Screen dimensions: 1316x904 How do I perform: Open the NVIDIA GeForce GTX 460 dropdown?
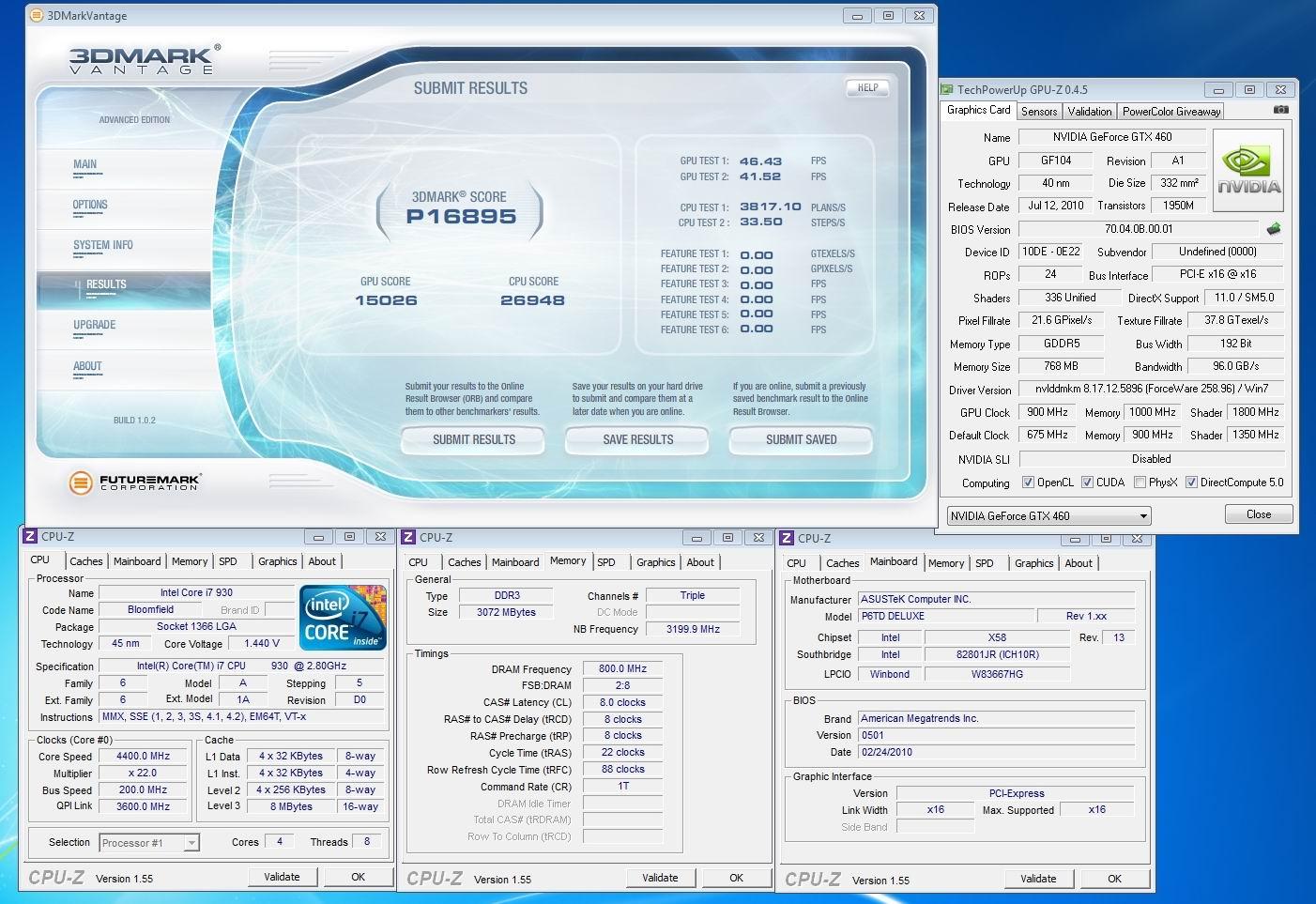(x=1048, y=515)
